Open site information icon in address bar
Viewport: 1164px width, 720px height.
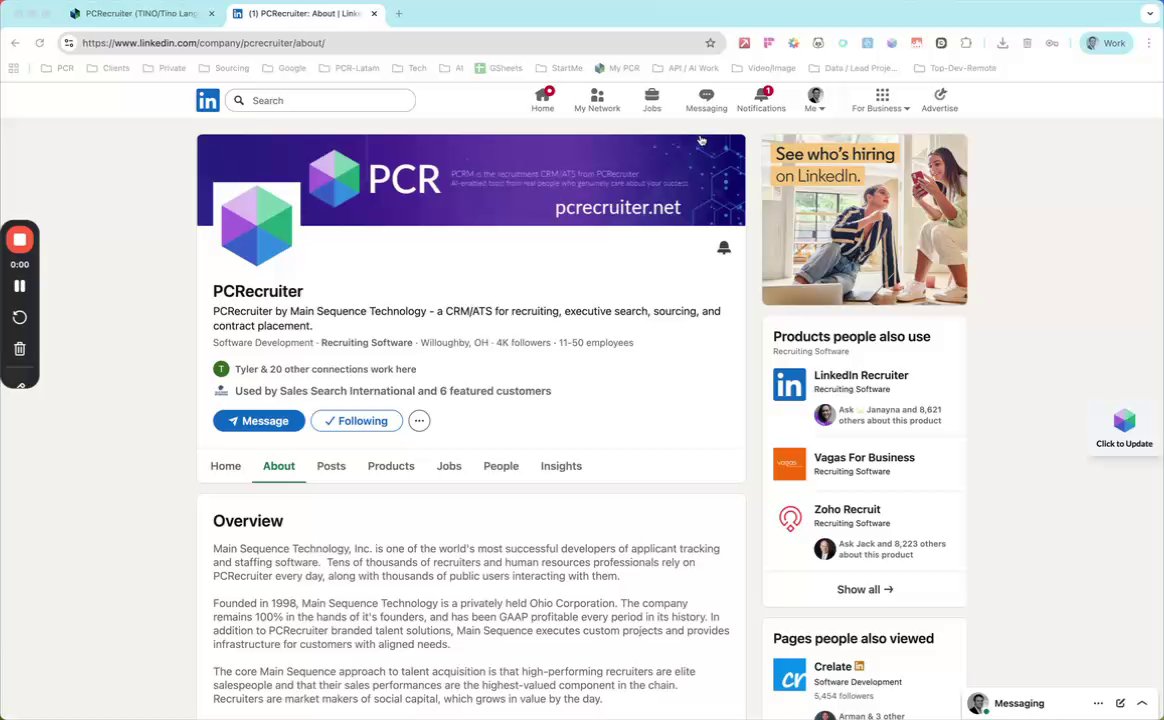tap(69, 43)
